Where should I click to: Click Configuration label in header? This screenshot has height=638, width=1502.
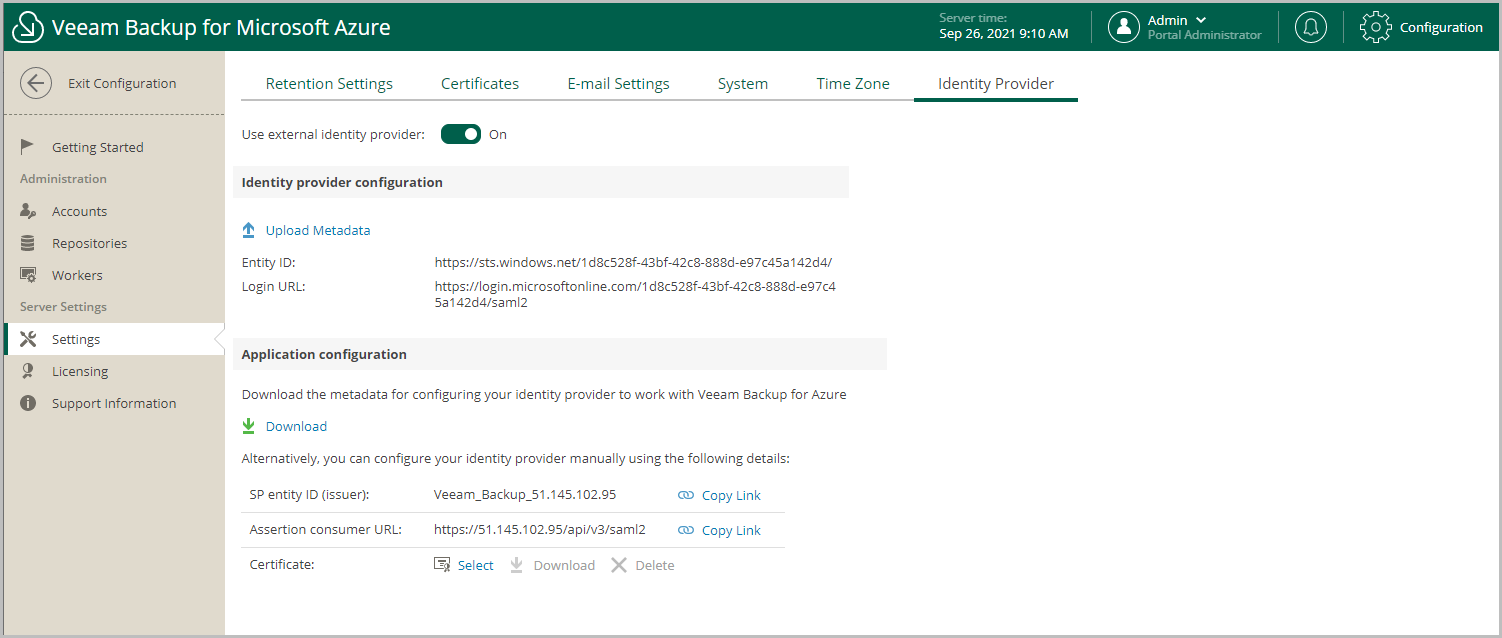1441,27
